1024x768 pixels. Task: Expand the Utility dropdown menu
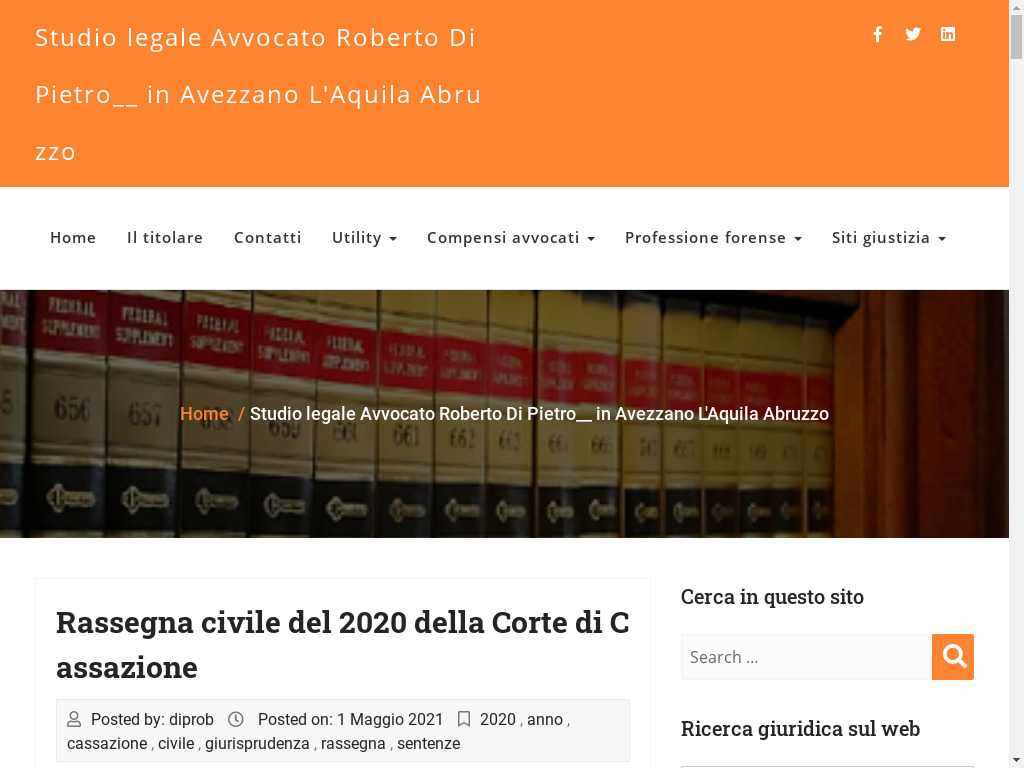click(364, 238)
